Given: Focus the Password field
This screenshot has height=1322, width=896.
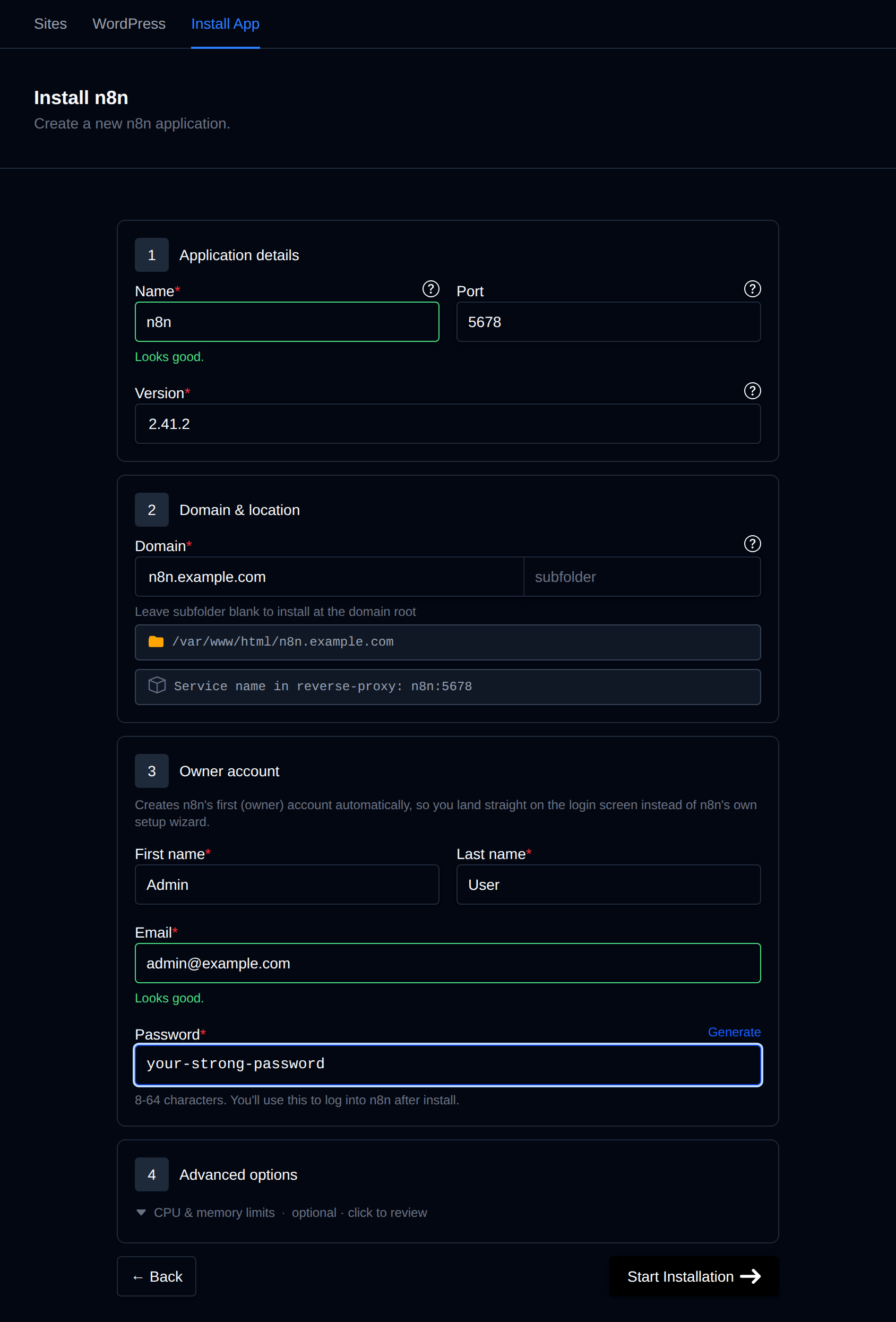Looking at the screenshot, I should click(447, 1065).
